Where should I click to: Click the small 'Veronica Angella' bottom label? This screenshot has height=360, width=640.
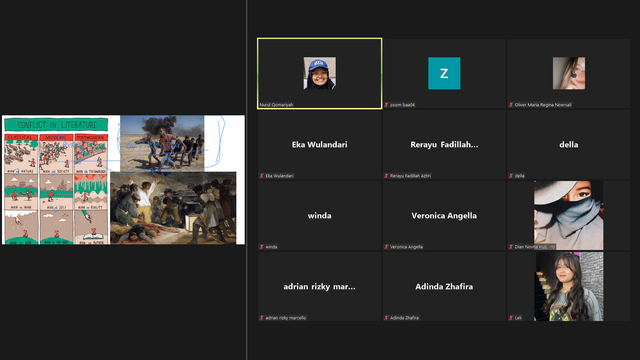(406, 247)
